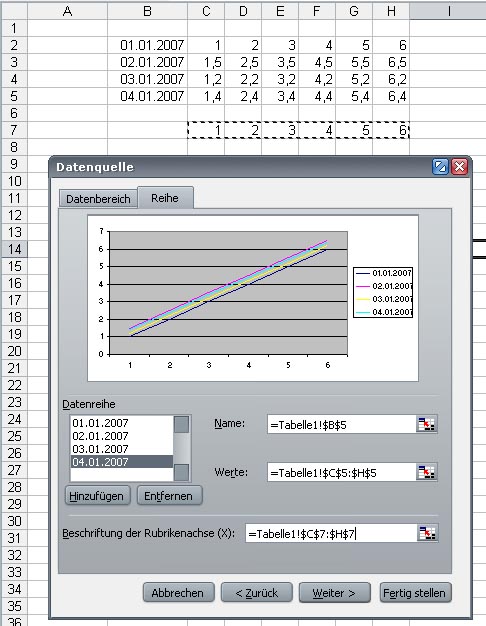Click the Weiter button
486x626 pixels.
tap(334, 593)
